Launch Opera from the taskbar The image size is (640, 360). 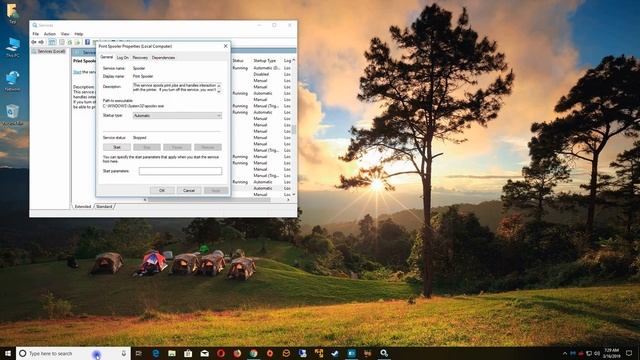pos(221,353)
